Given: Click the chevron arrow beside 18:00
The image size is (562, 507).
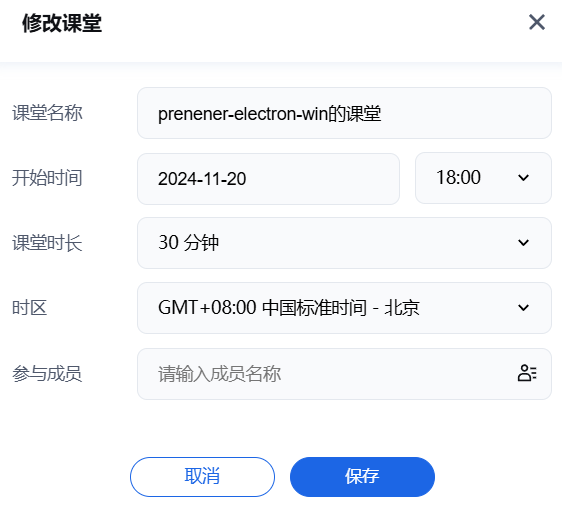Looking at the screenshot, I should pyautogui.click(x=523, y=177).
